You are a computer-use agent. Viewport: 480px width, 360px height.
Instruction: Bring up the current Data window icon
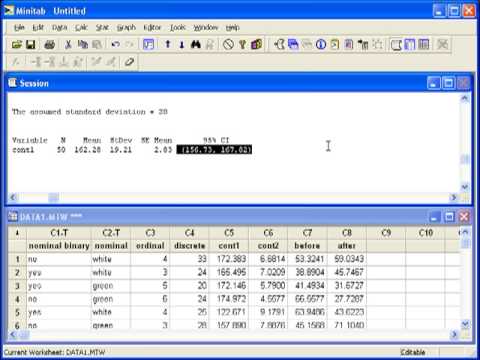pos(410,44)
